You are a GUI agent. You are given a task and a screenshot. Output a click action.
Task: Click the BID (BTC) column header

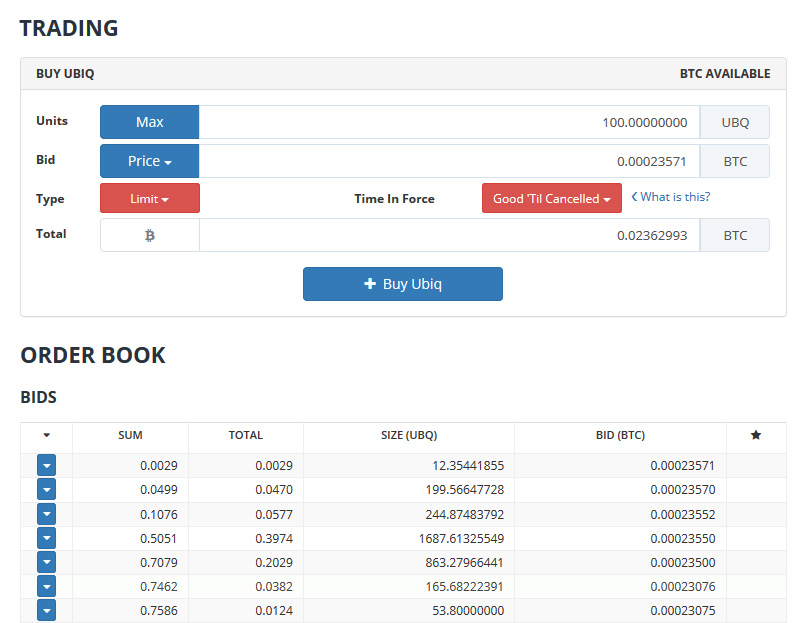point(620,435)
